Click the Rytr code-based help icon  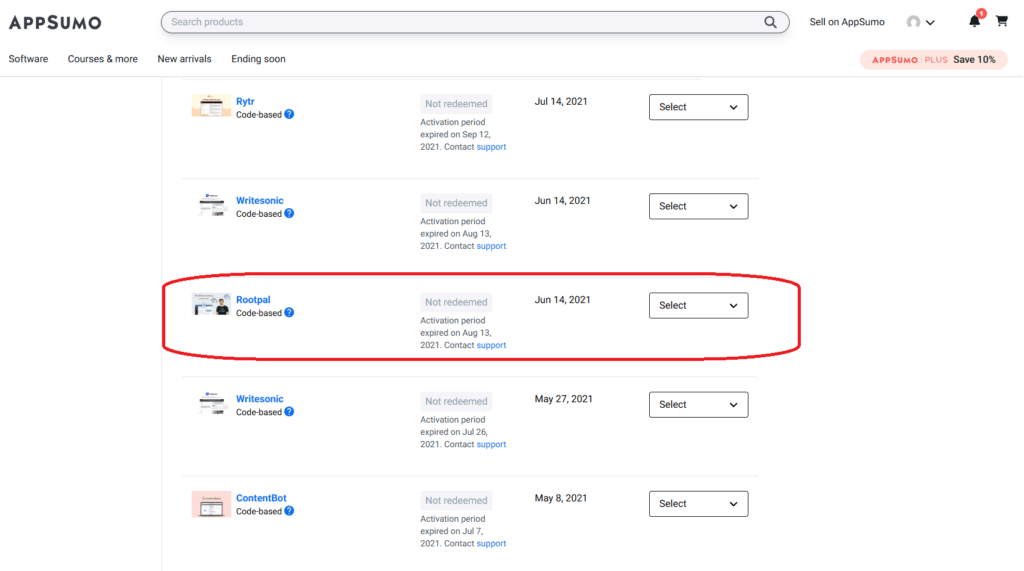[289, 114]
